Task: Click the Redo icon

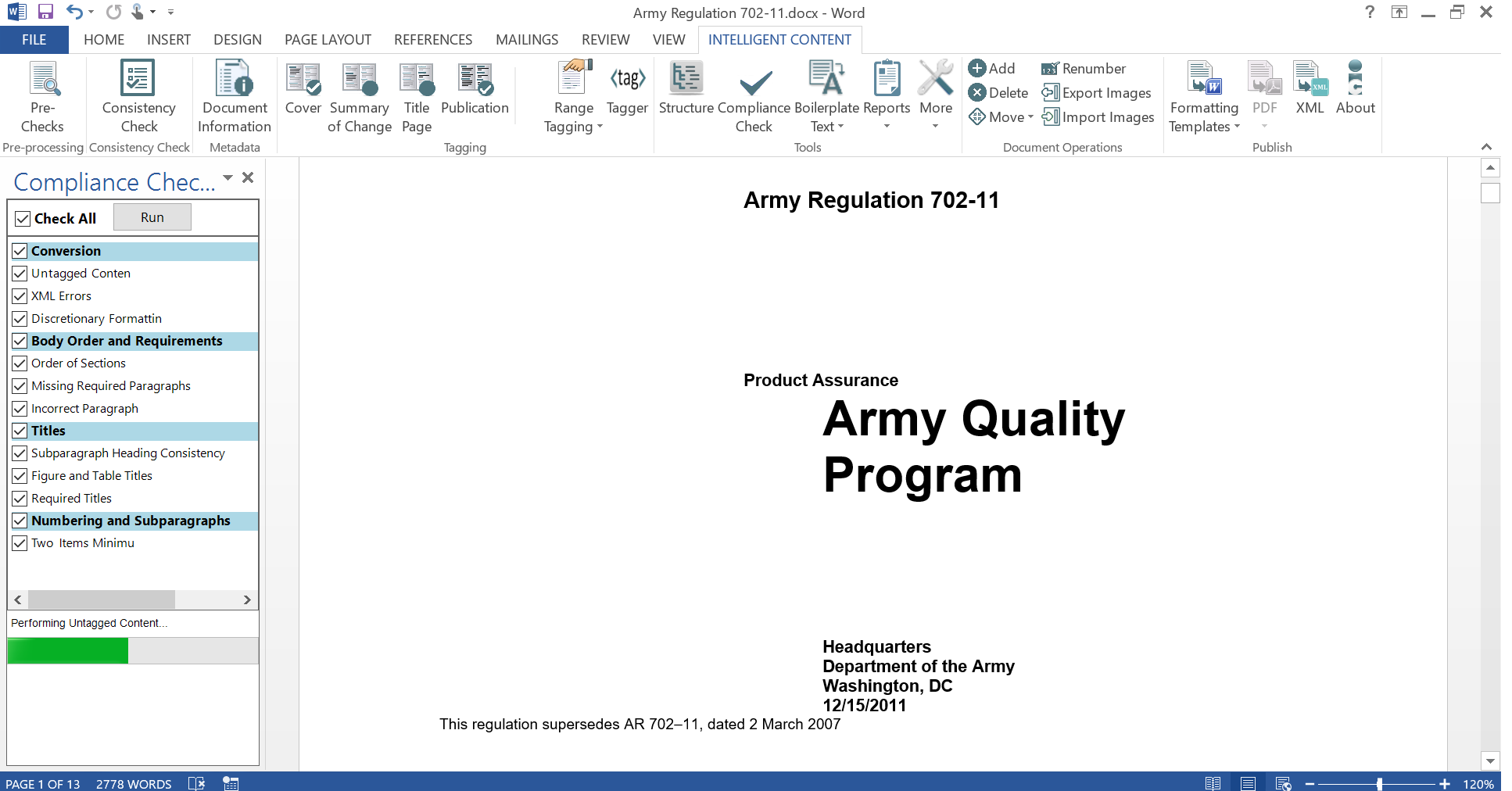Action: point(114,12)
